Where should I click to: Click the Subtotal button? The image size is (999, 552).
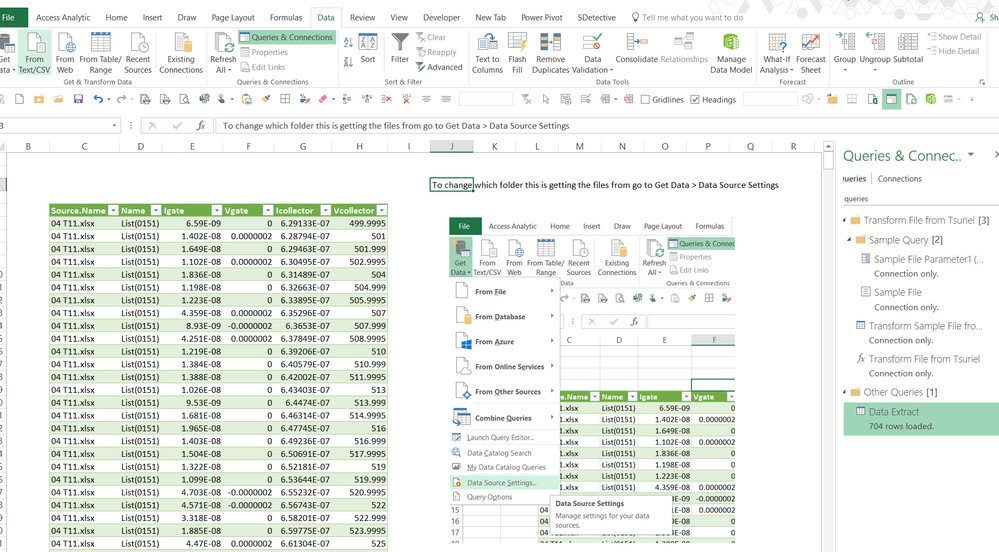(908, 48)
